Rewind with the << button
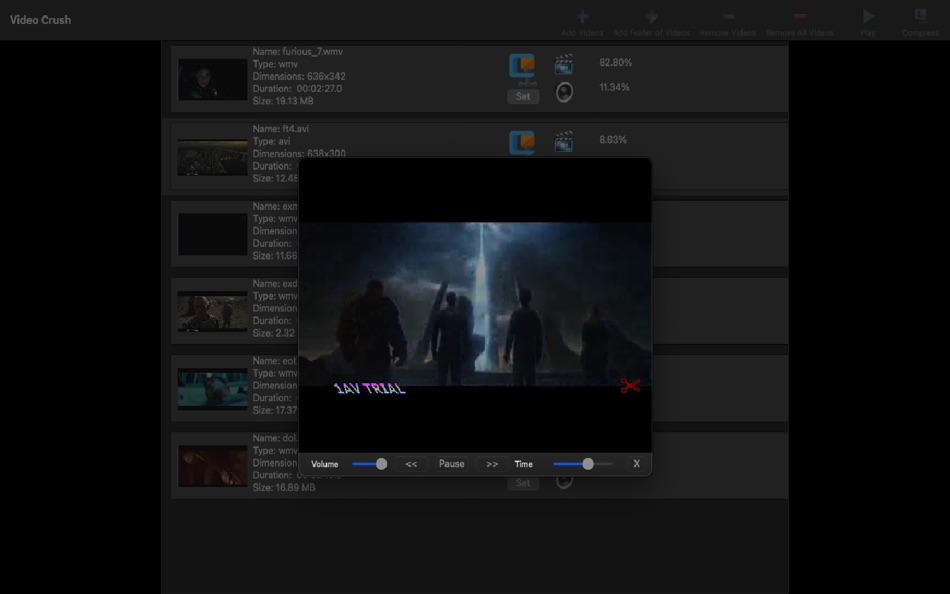This screenshot has height=594, width=950. 411,464
